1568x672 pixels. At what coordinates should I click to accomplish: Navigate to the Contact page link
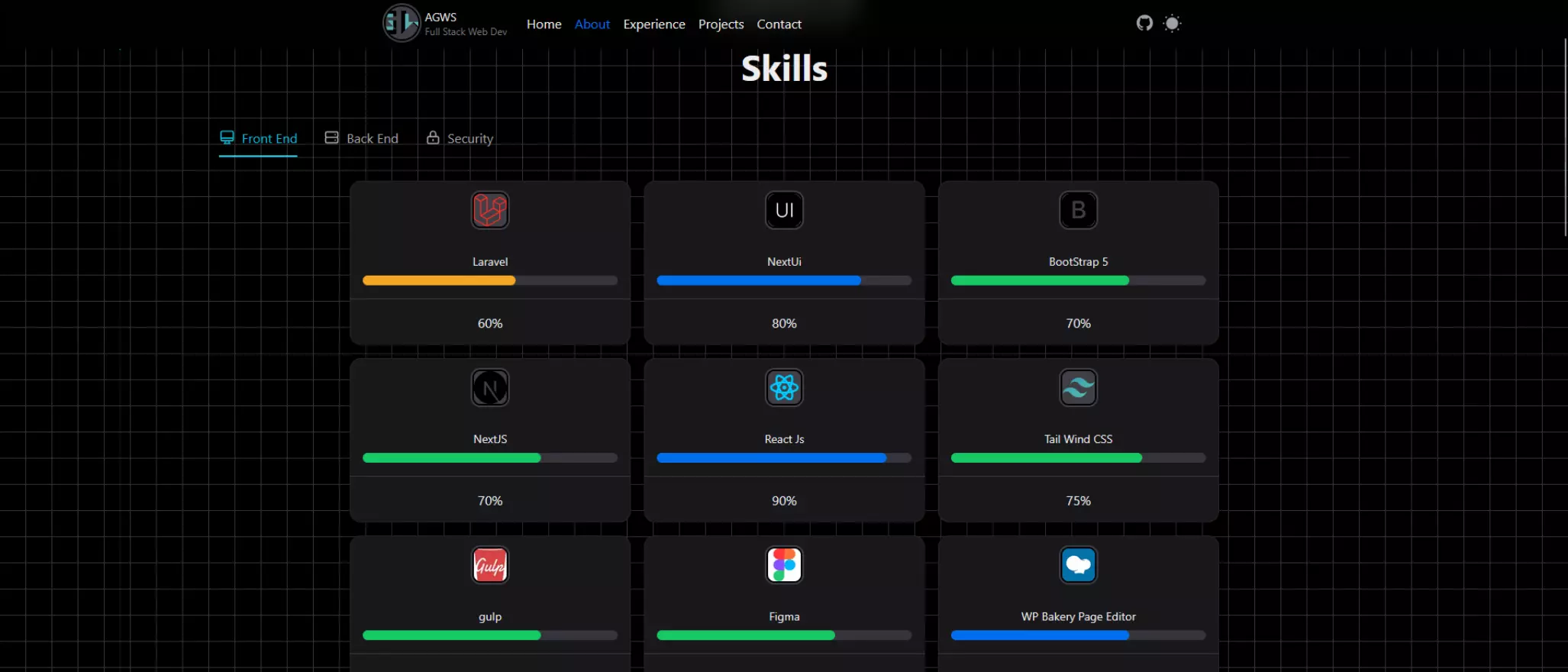pos(779,24)
